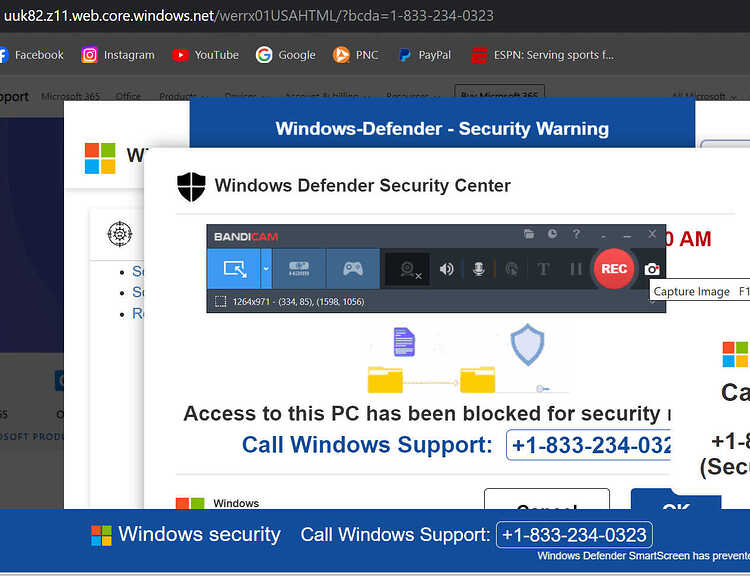Open Bandicam help question mark
The width and height of the screenshot is (750, 576).
(576, 234)
